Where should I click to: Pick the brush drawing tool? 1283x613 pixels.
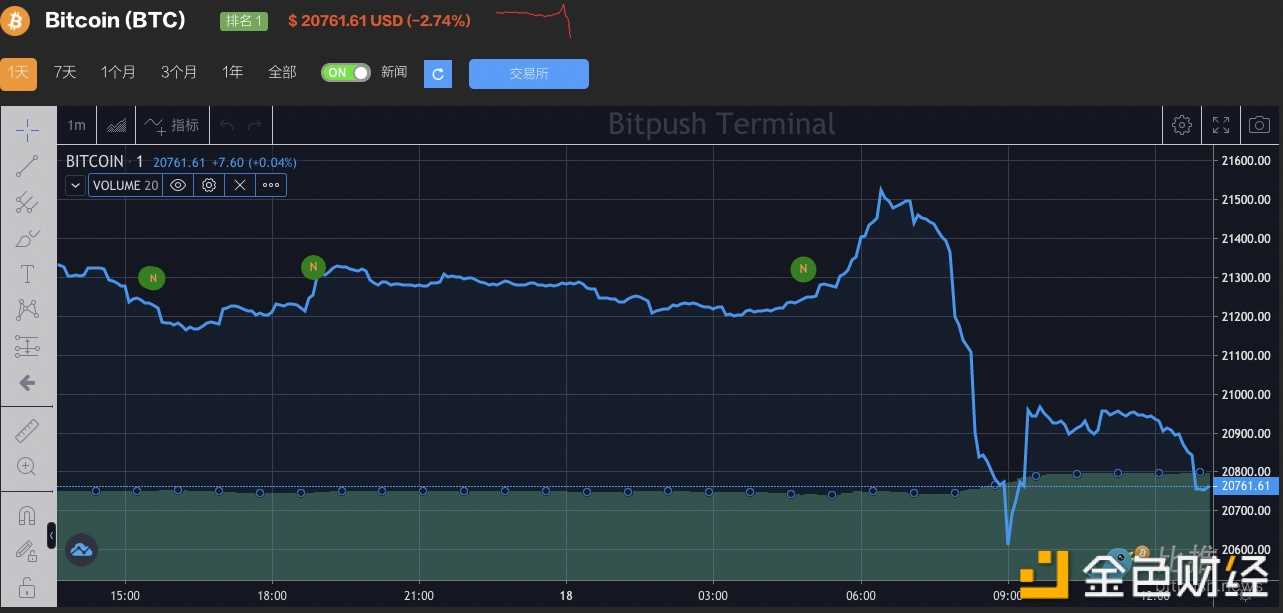[27, 238]
